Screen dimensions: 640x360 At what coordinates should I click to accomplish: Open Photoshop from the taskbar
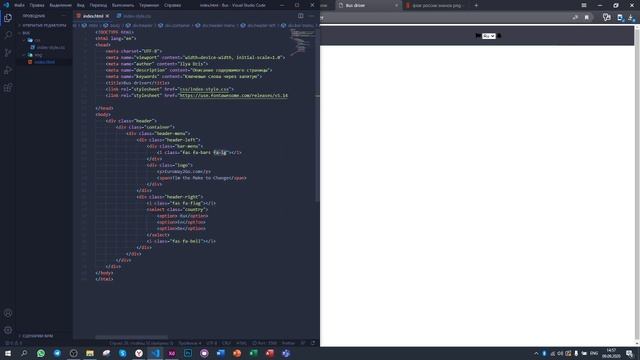pyautogui.click(x=188, y=353)
